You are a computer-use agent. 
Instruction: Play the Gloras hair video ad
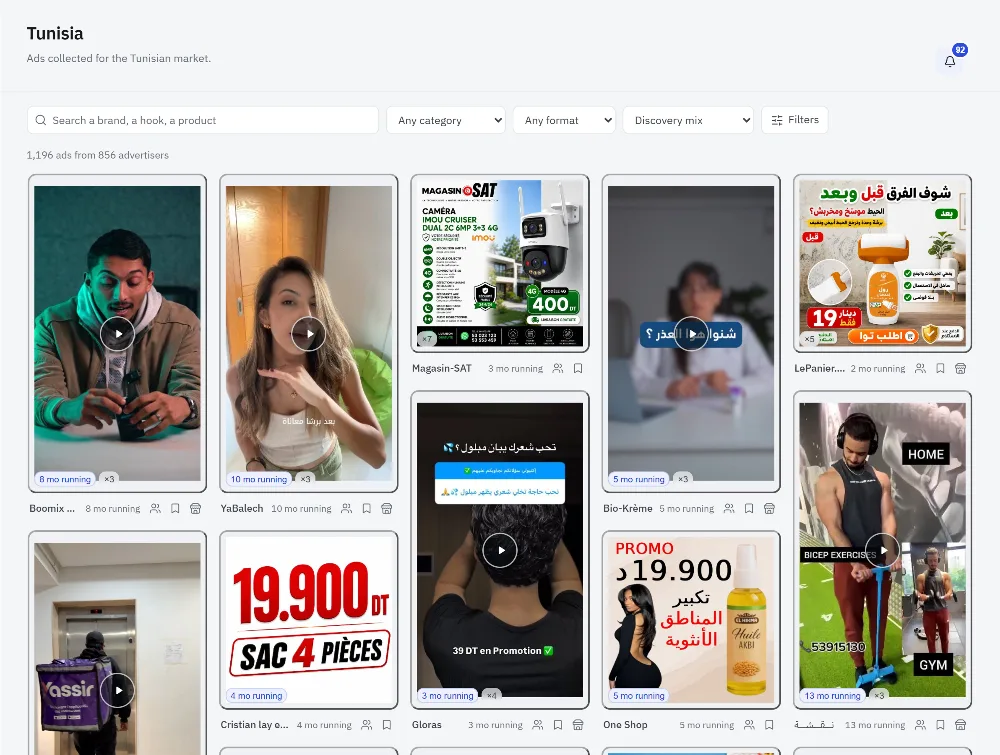(x=500, y=550)
